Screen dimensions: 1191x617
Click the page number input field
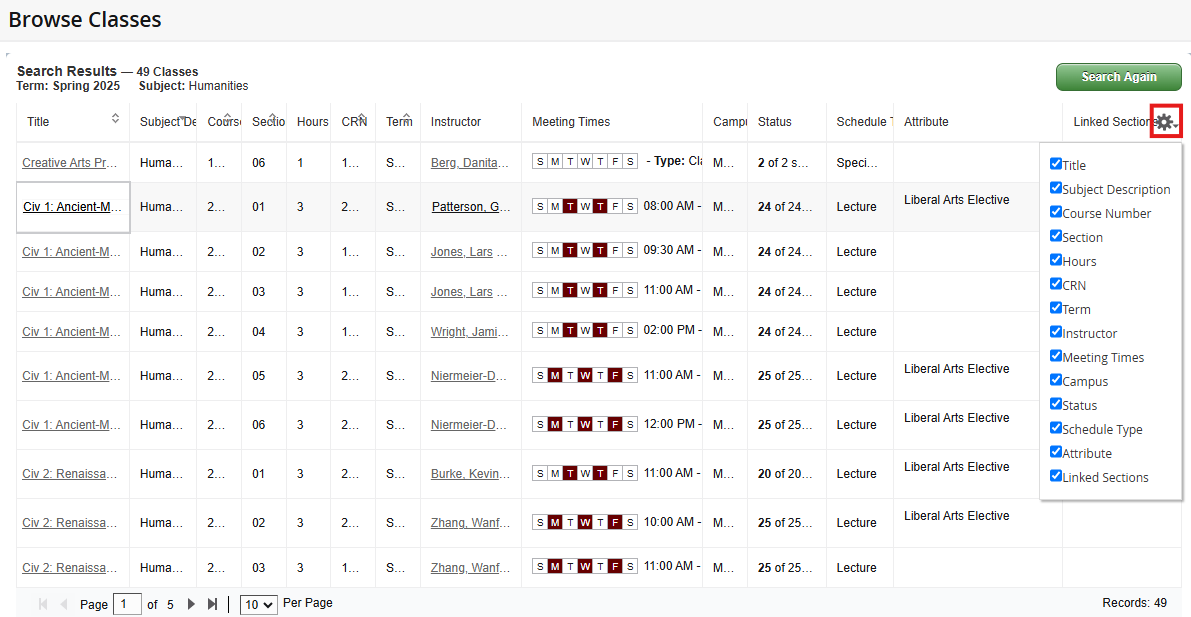coord(127,605)
